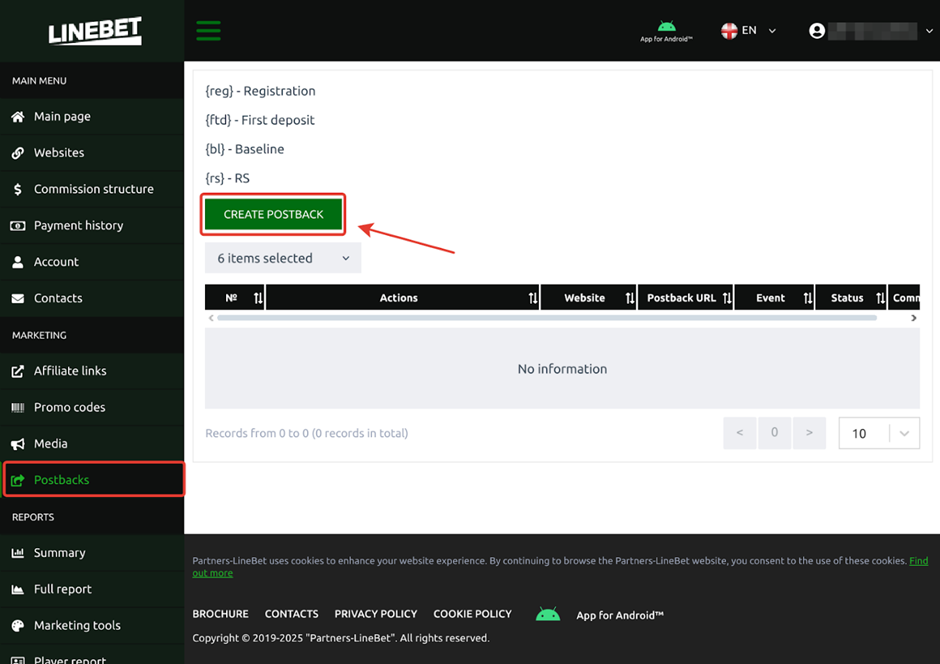940x664 pixels.
Task: Open the EN language dropdown chevron
Action: click(x=772, y=31)
